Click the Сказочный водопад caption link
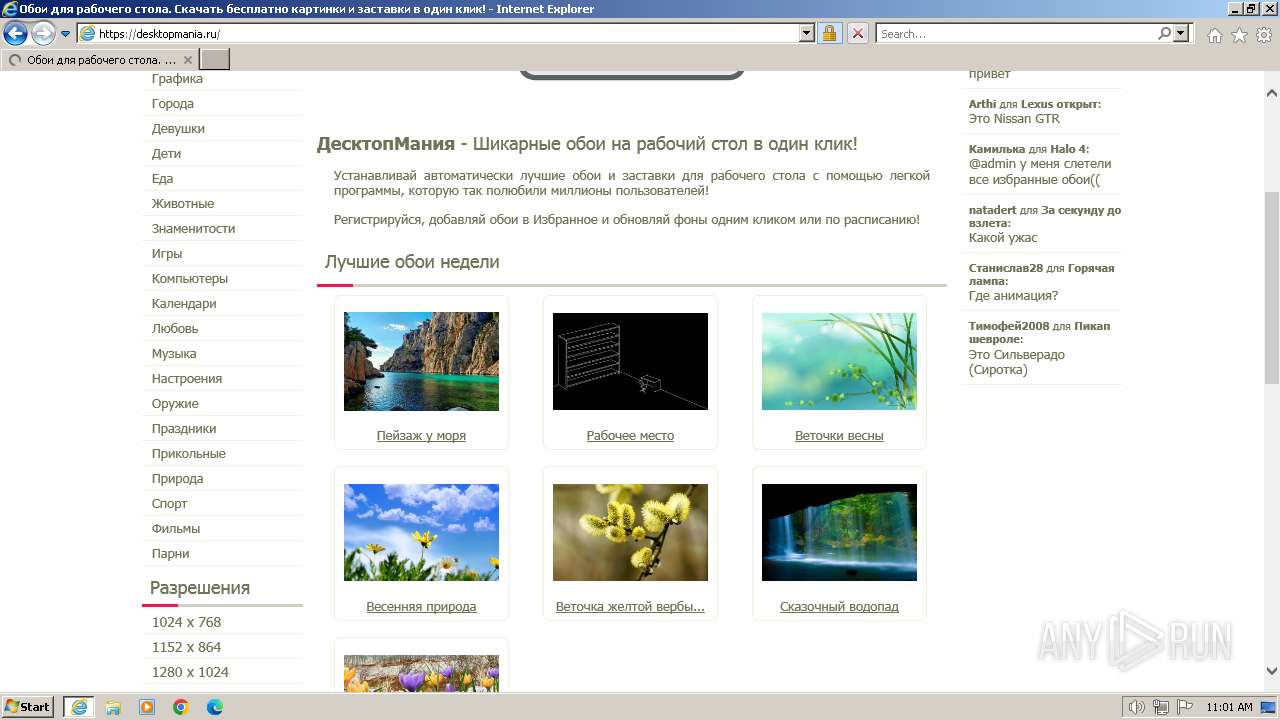The image size is (1280, 720). [839, 607]
